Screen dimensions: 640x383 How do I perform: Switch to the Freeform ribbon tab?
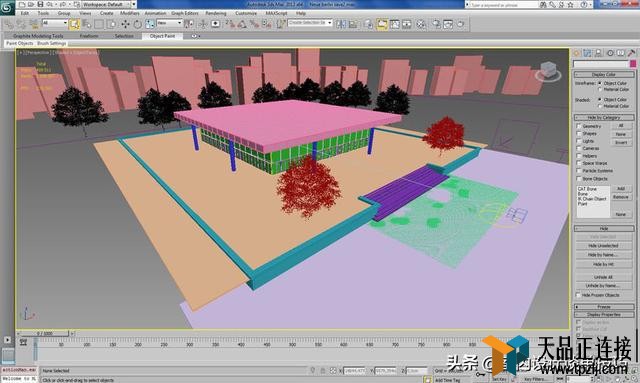(x=89, y=36)
